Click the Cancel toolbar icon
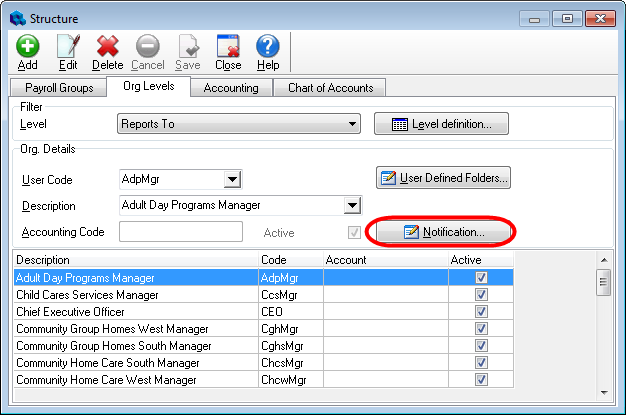 point(147,46)
